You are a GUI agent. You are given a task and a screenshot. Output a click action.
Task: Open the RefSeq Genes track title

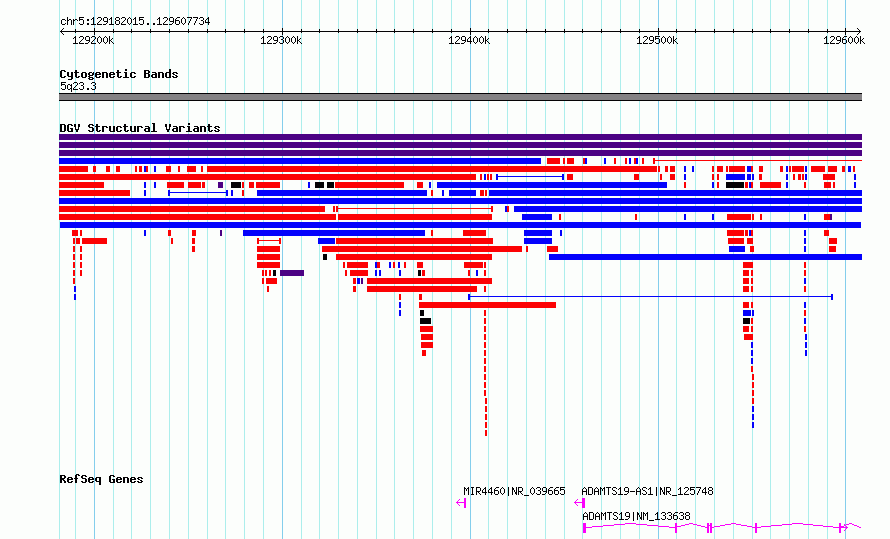tap(101, 479)
